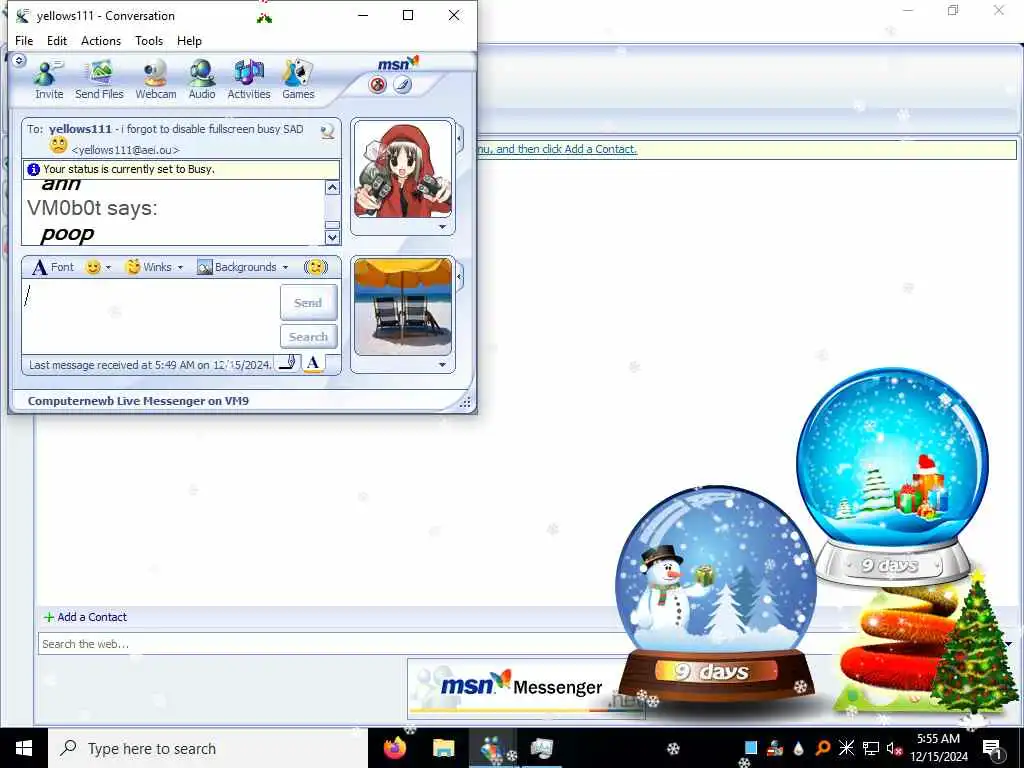Expand menu under my display picture

(x=442, y=365)
